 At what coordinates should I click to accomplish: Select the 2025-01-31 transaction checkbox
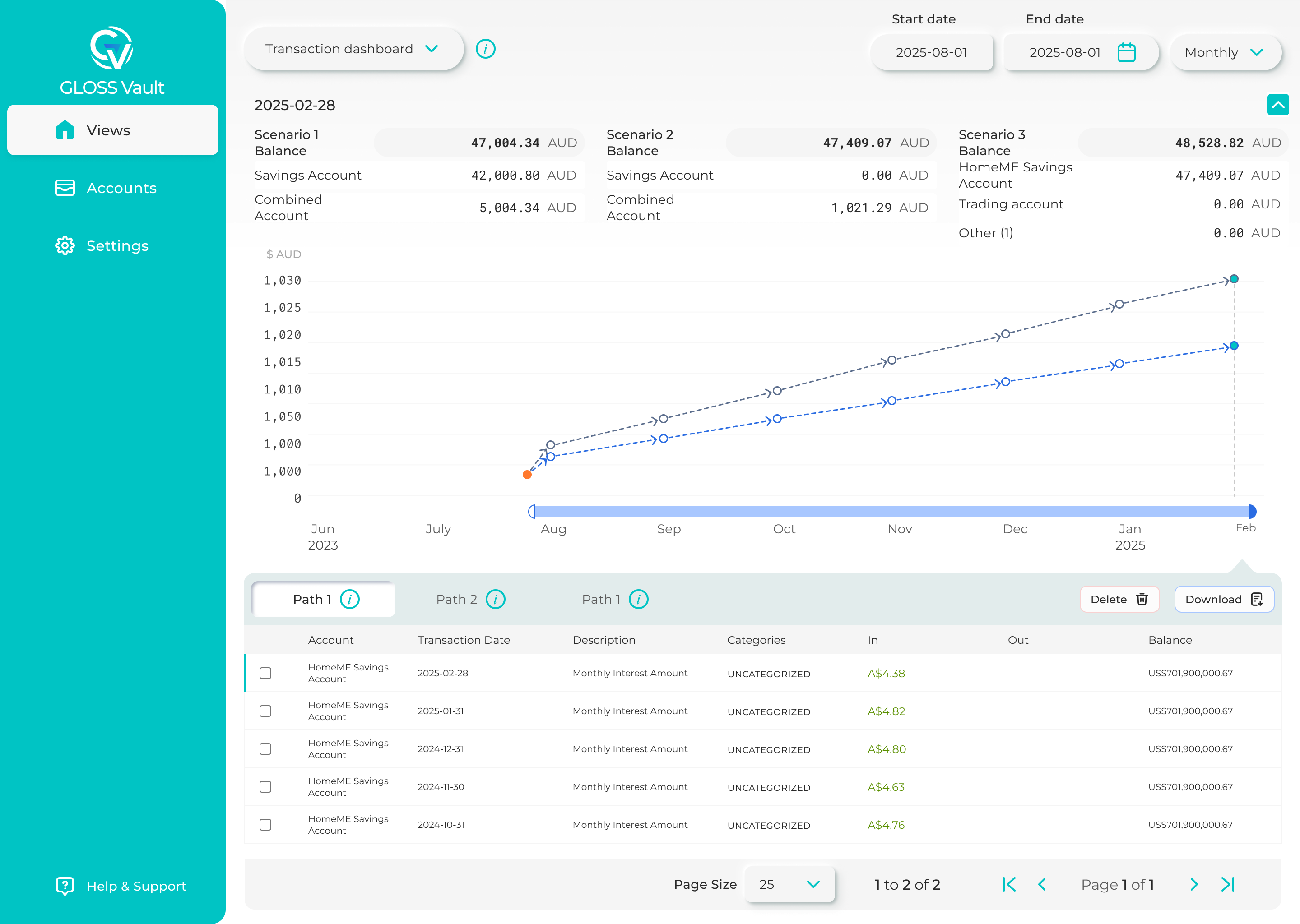[x=265, y=711]
